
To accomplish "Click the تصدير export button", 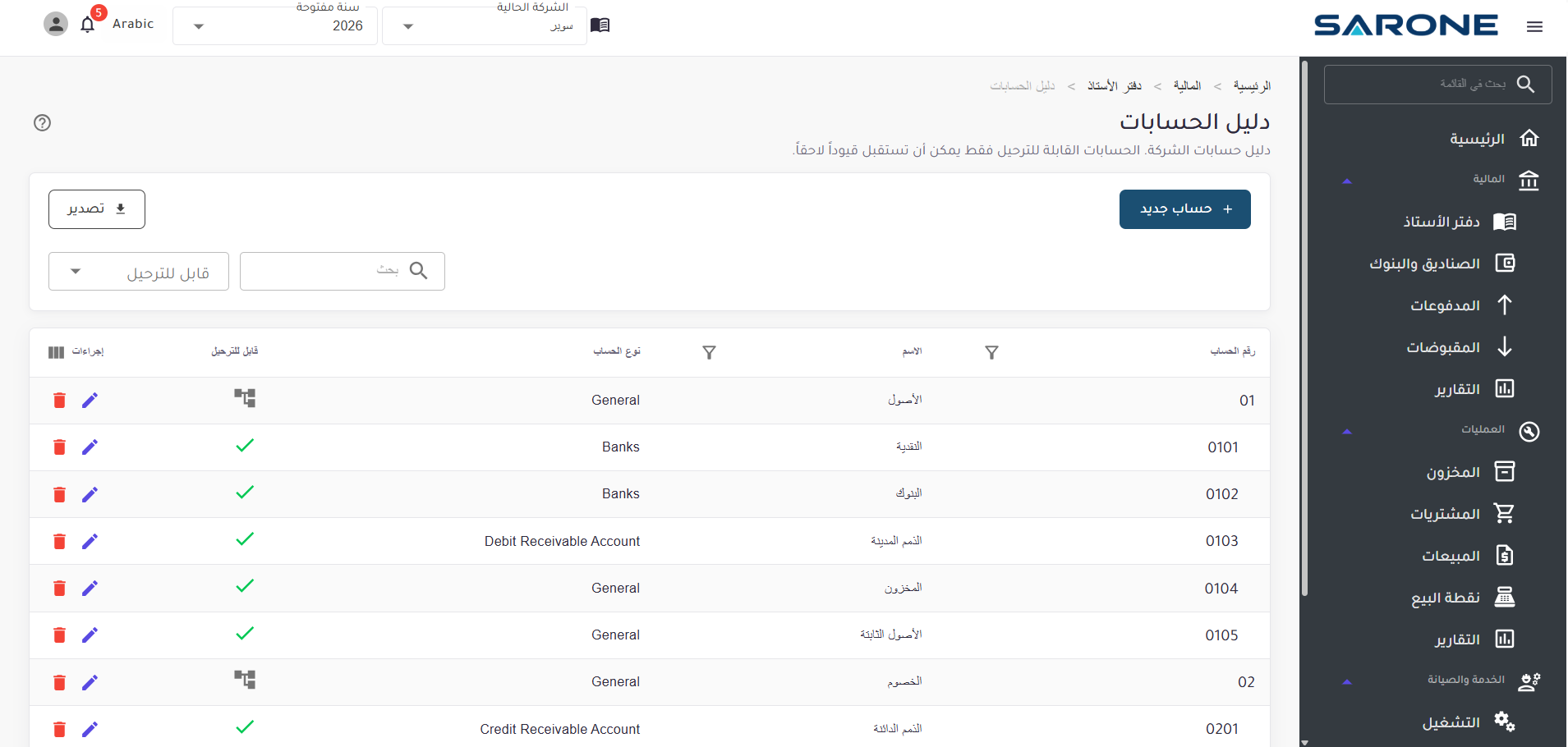I will coord(97,209).
